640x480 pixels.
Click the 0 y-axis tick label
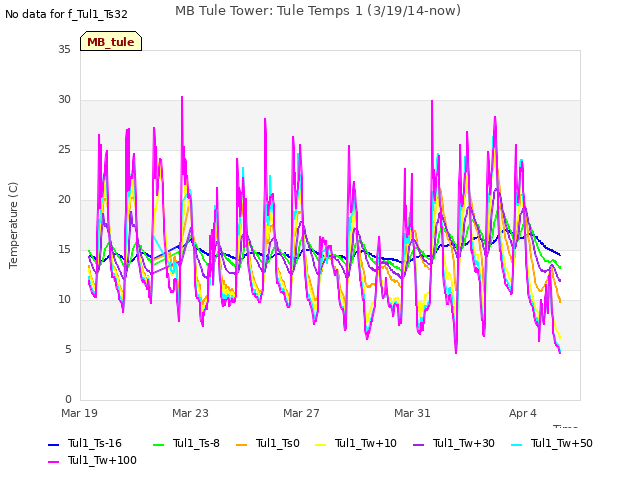click(68, 399)
